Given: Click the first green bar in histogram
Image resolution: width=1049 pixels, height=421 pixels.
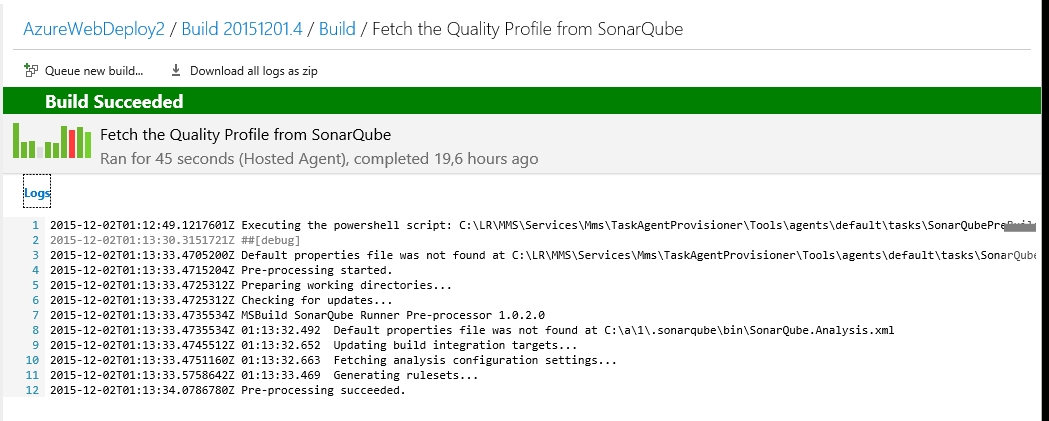Looking at the screenshot, I should [17, 141].
